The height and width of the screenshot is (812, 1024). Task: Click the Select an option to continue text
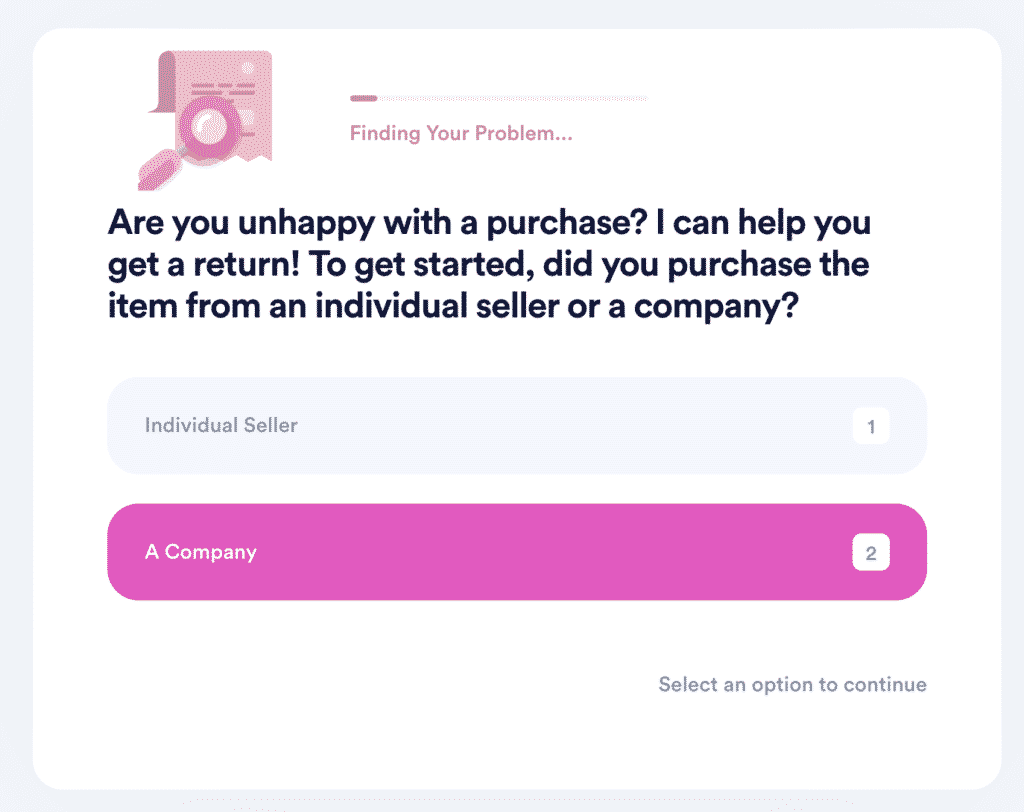pos(791,684)
